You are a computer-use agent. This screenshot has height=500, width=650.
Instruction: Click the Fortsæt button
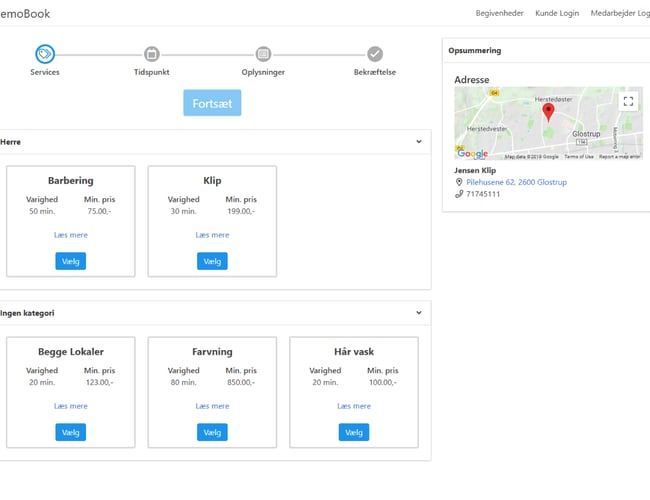point(212,103)
